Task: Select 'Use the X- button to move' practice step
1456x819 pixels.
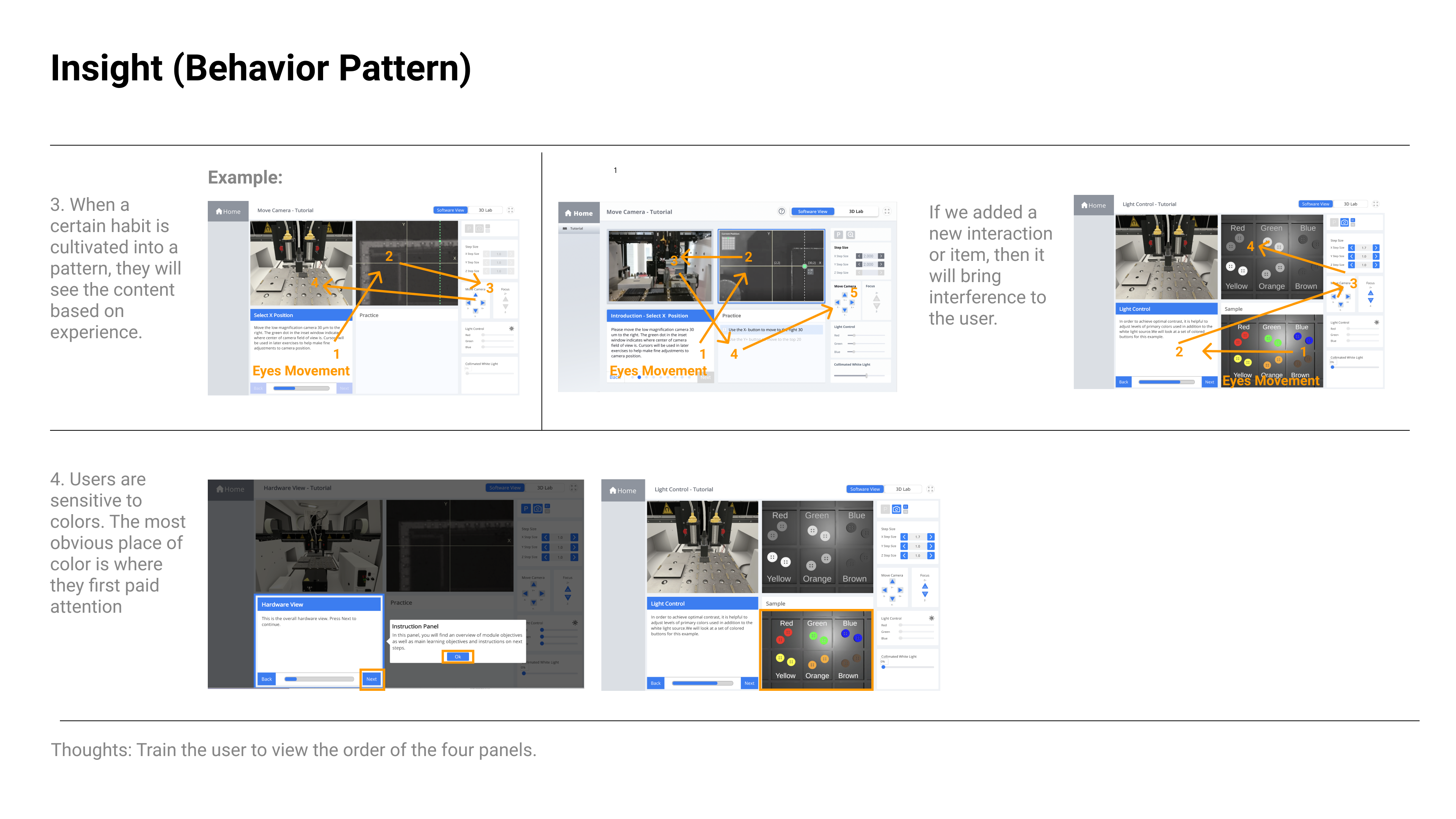Action: (x=772, y=329)
